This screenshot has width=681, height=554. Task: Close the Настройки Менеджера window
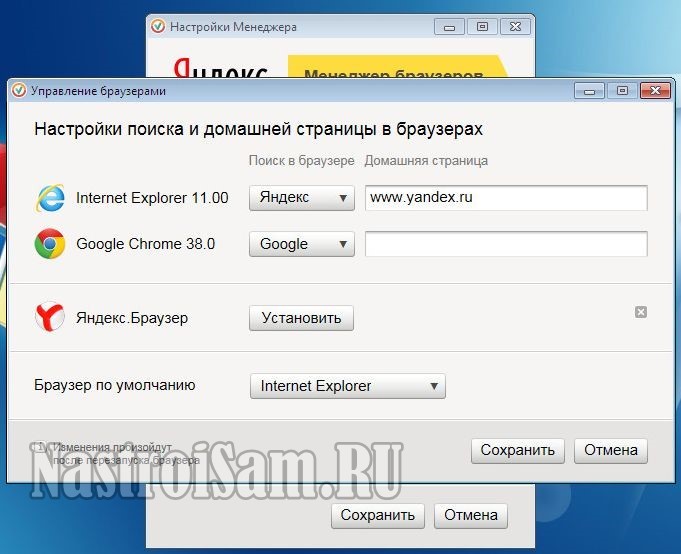[x=516, y=27]
